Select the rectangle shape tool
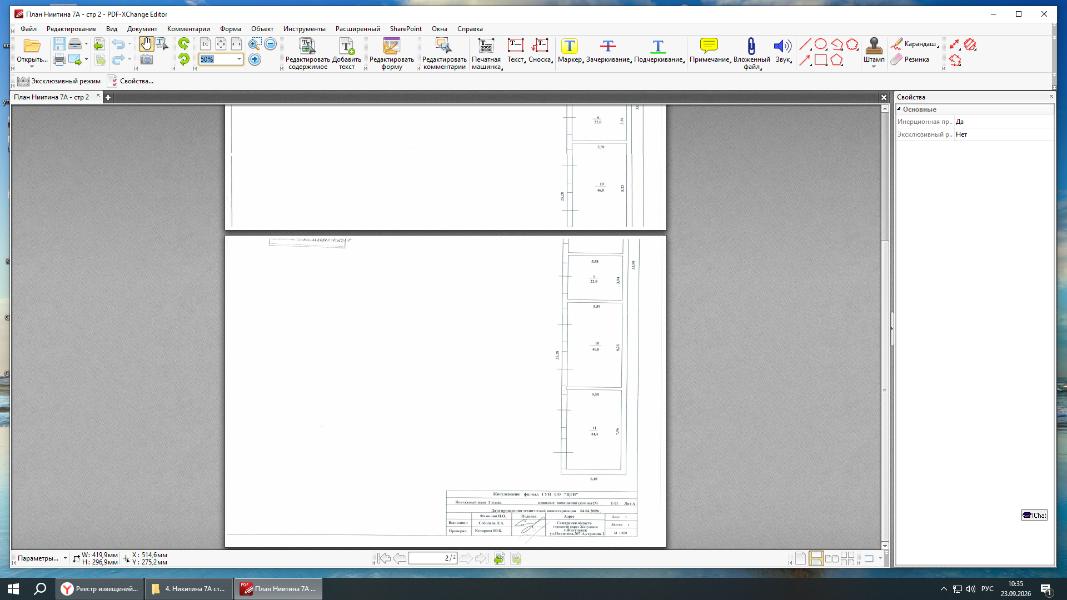 point(821,60)
